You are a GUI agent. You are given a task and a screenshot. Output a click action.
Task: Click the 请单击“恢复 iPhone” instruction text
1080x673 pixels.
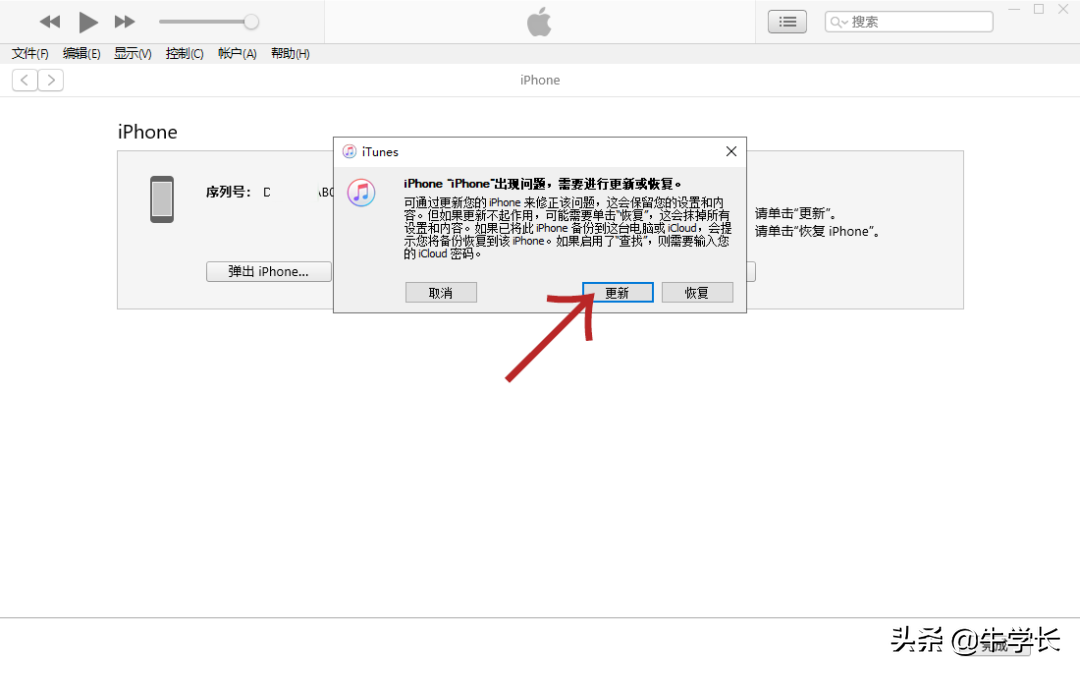point(818,231)
